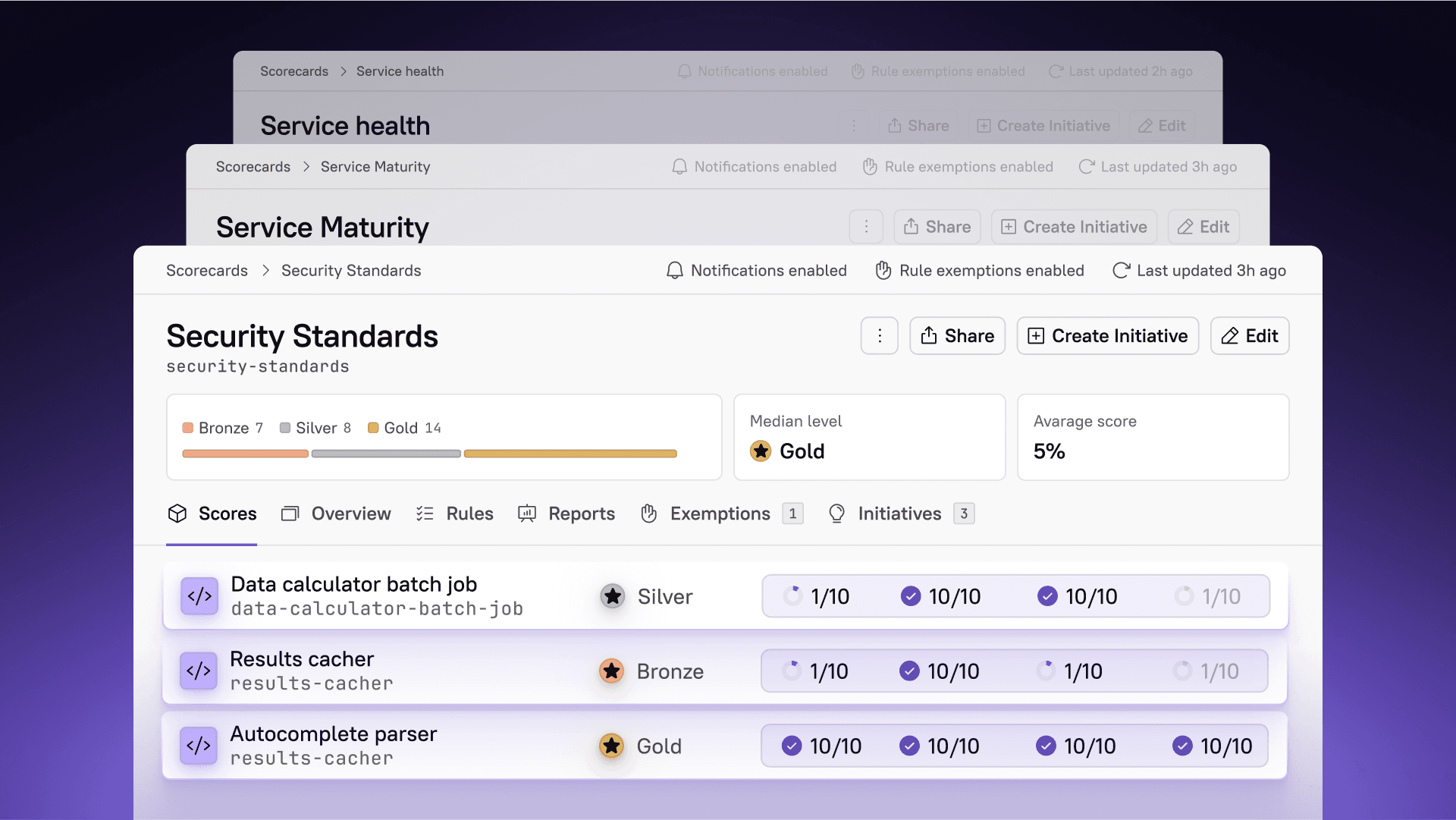Open the three-dot menu on Service health

click(855, 125)
